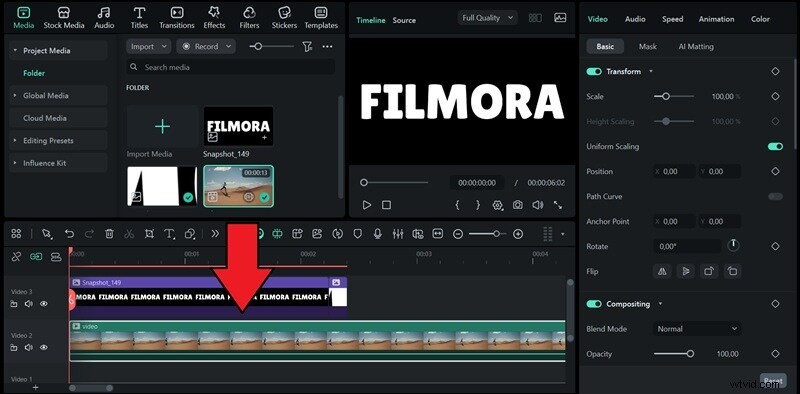
Task: Toggle Video 3 track visibility eye
Action: tap(44, 304)
